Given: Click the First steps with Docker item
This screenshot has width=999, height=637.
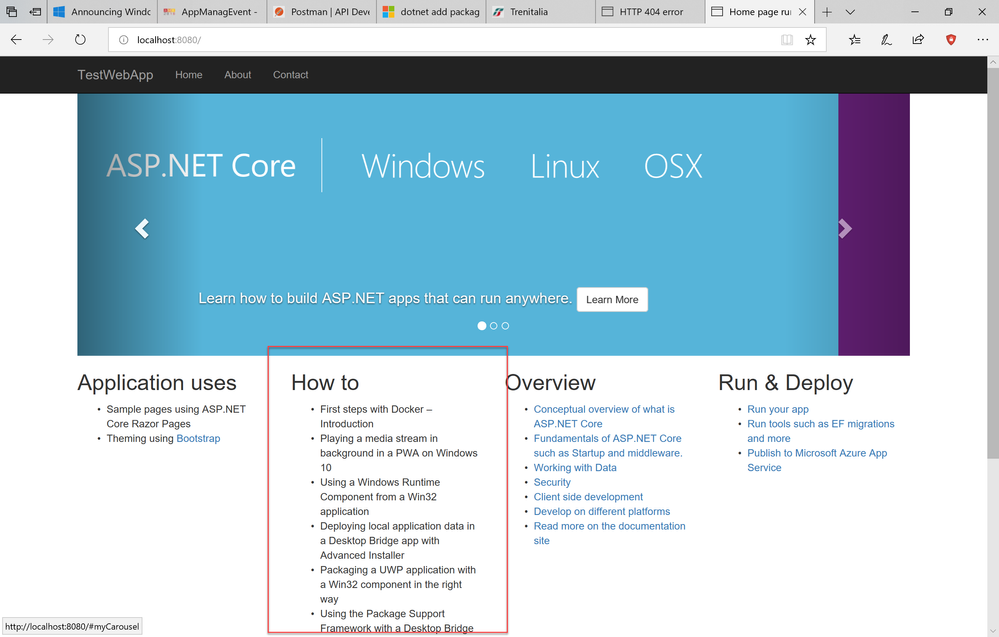Looking at the screenshot, I should coord(376,417).
